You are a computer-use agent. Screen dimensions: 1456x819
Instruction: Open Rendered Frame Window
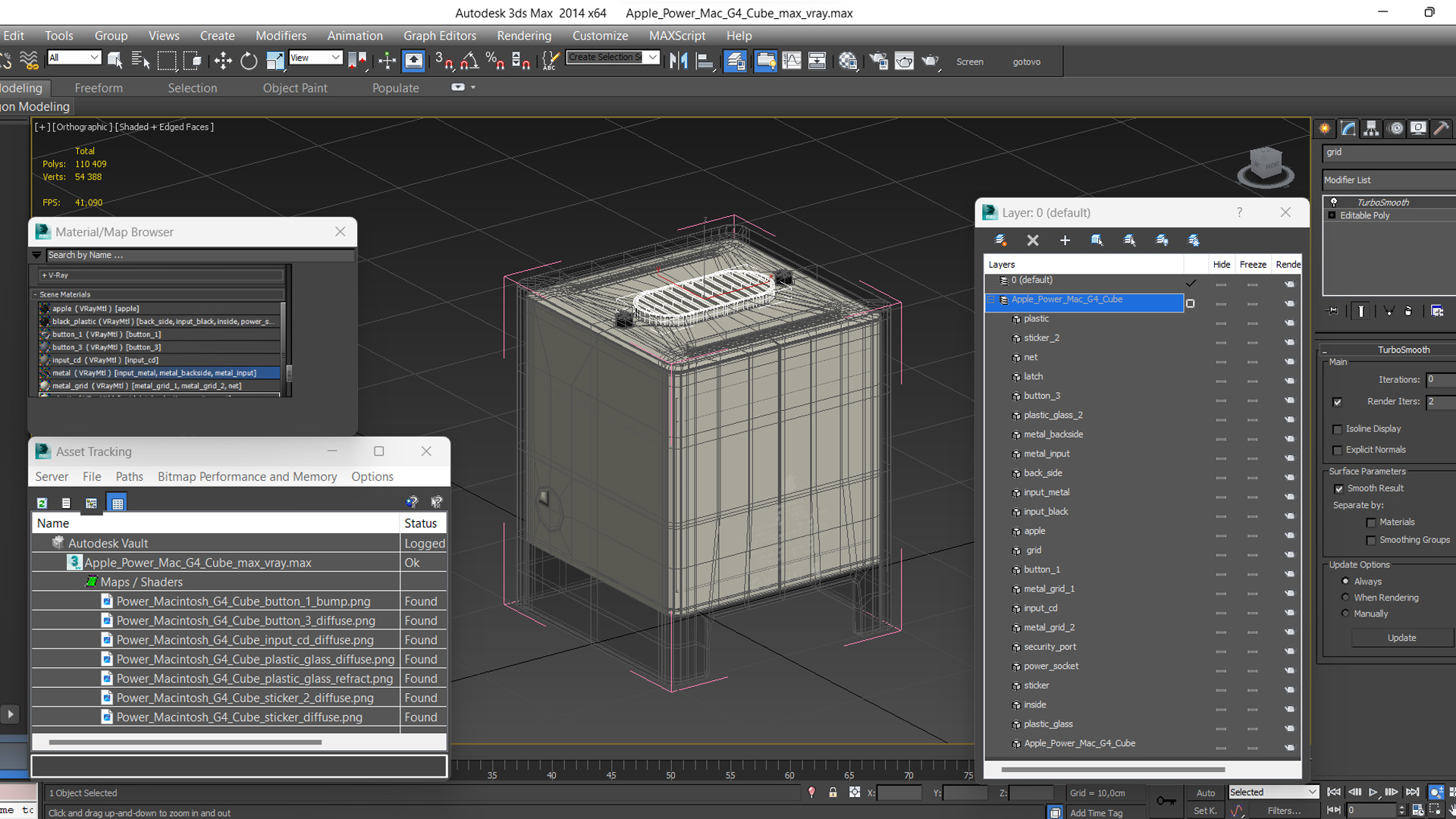904,61
